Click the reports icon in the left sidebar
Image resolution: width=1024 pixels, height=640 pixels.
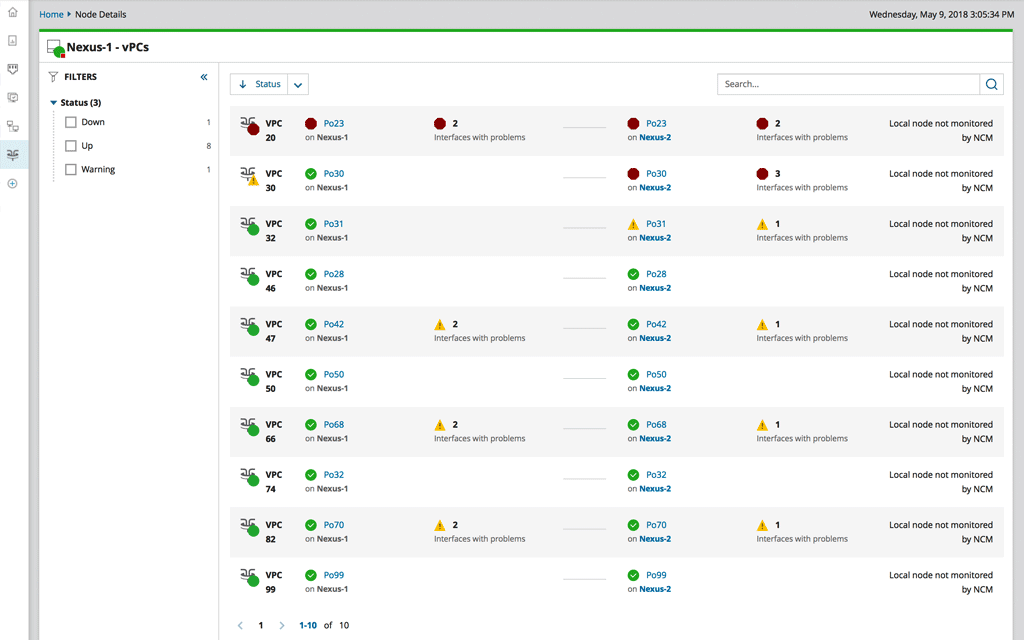click(x=12, y=41)
